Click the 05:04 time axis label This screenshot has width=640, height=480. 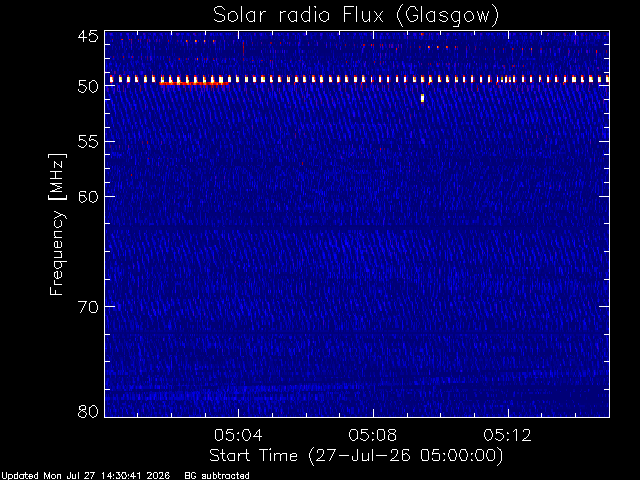click(238, 435)
